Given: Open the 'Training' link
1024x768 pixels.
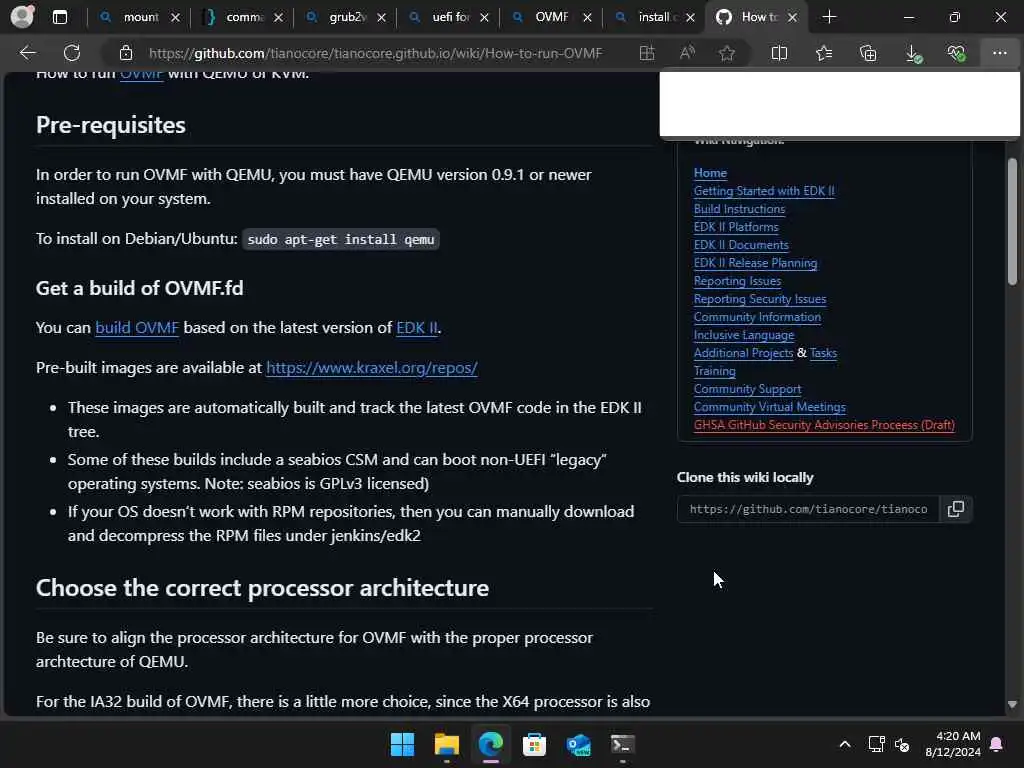Looking at the screenshot, I should [x=714, y=371].
